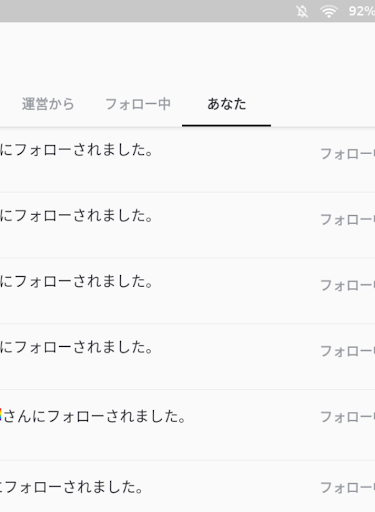The image size is (375, 512).
Task: Tap the Wi-Fi status icon
Action: (329, 12)
